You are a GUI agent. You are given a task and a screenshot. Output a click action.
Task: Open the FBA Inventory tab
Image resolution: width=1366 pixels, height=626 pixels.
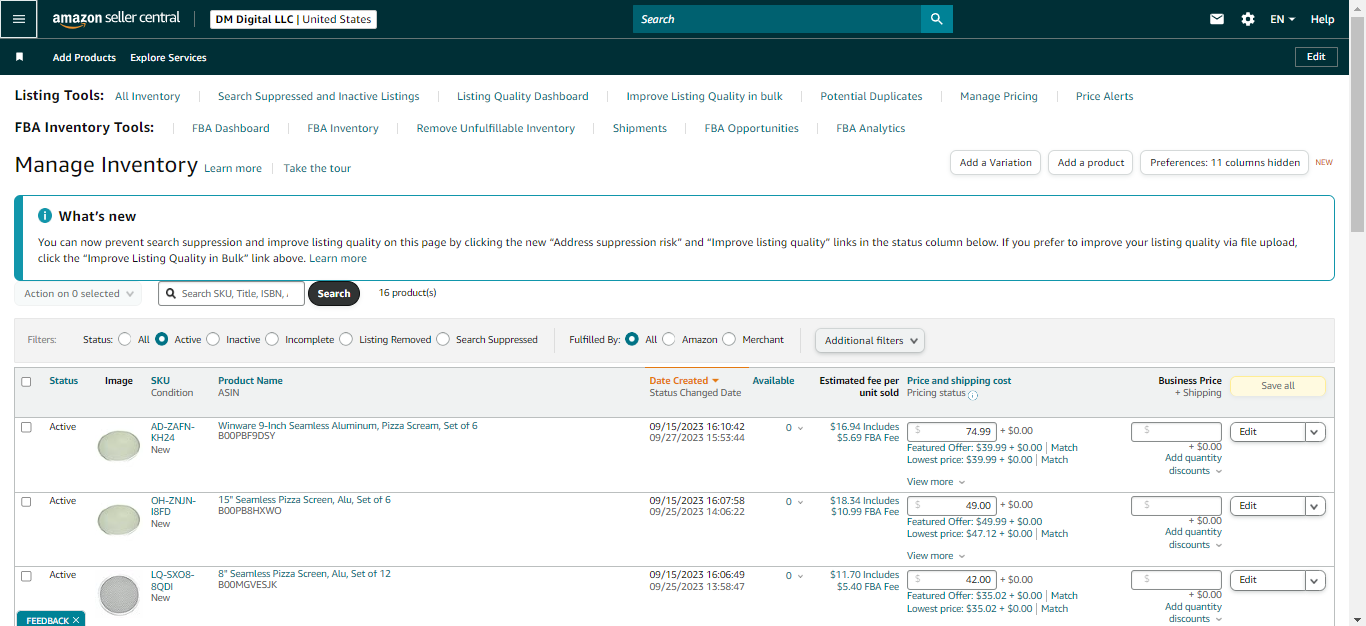[x=343, y=128]
